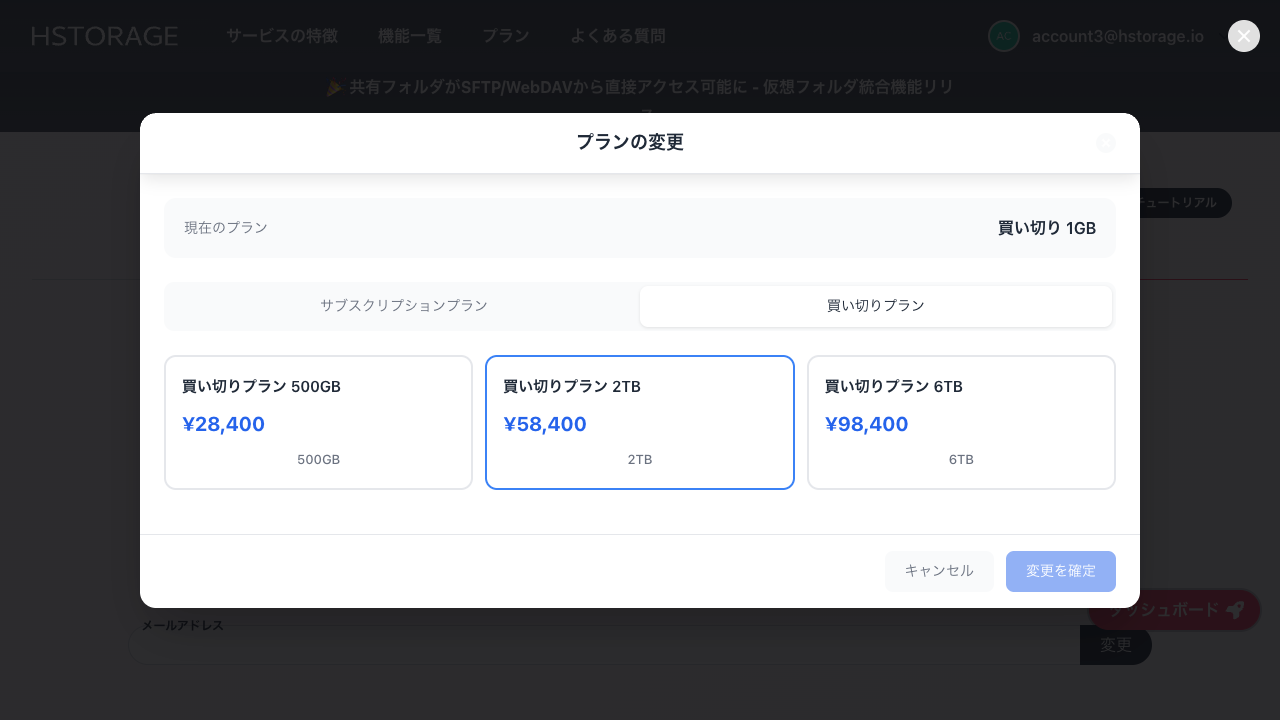Open サービスの特徴 in the top navigation

pos(282,36)
